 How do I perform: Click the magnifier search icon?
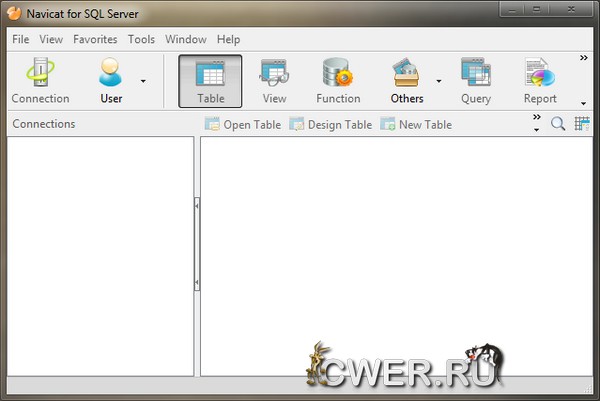point(558,125)
